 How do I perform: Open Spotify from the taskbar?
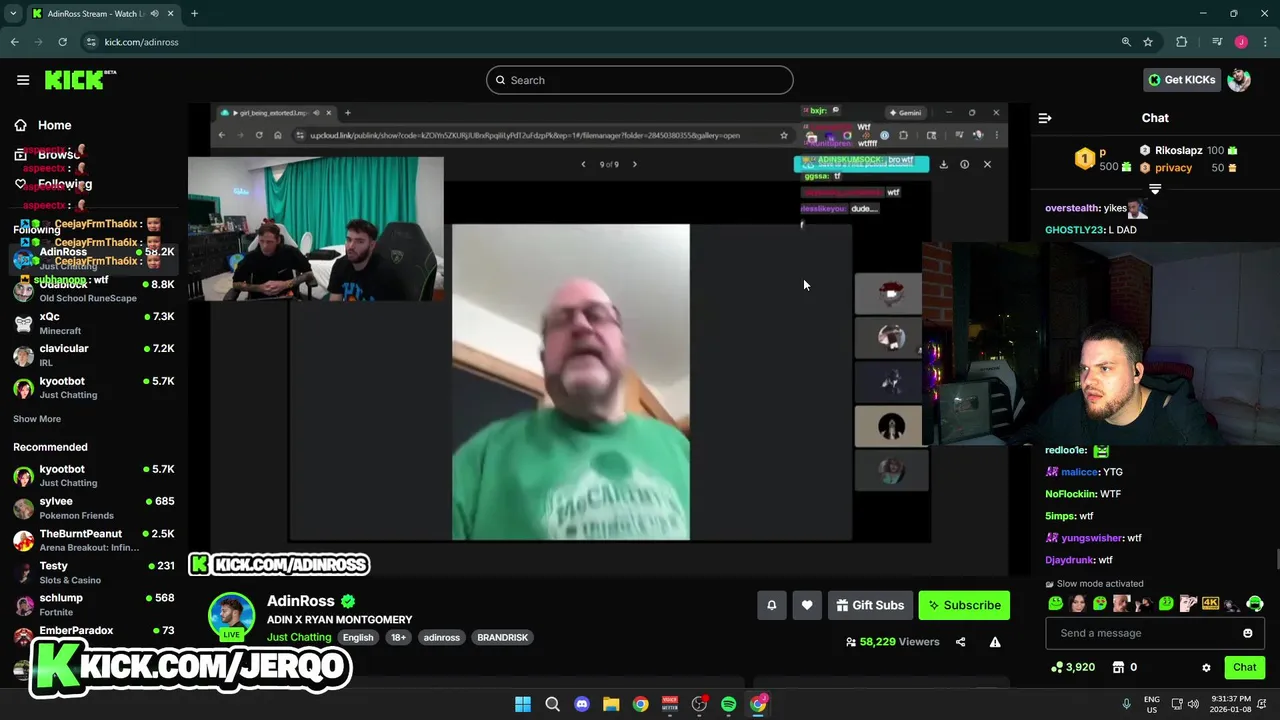pyautogui.click(x=729, y=704)
